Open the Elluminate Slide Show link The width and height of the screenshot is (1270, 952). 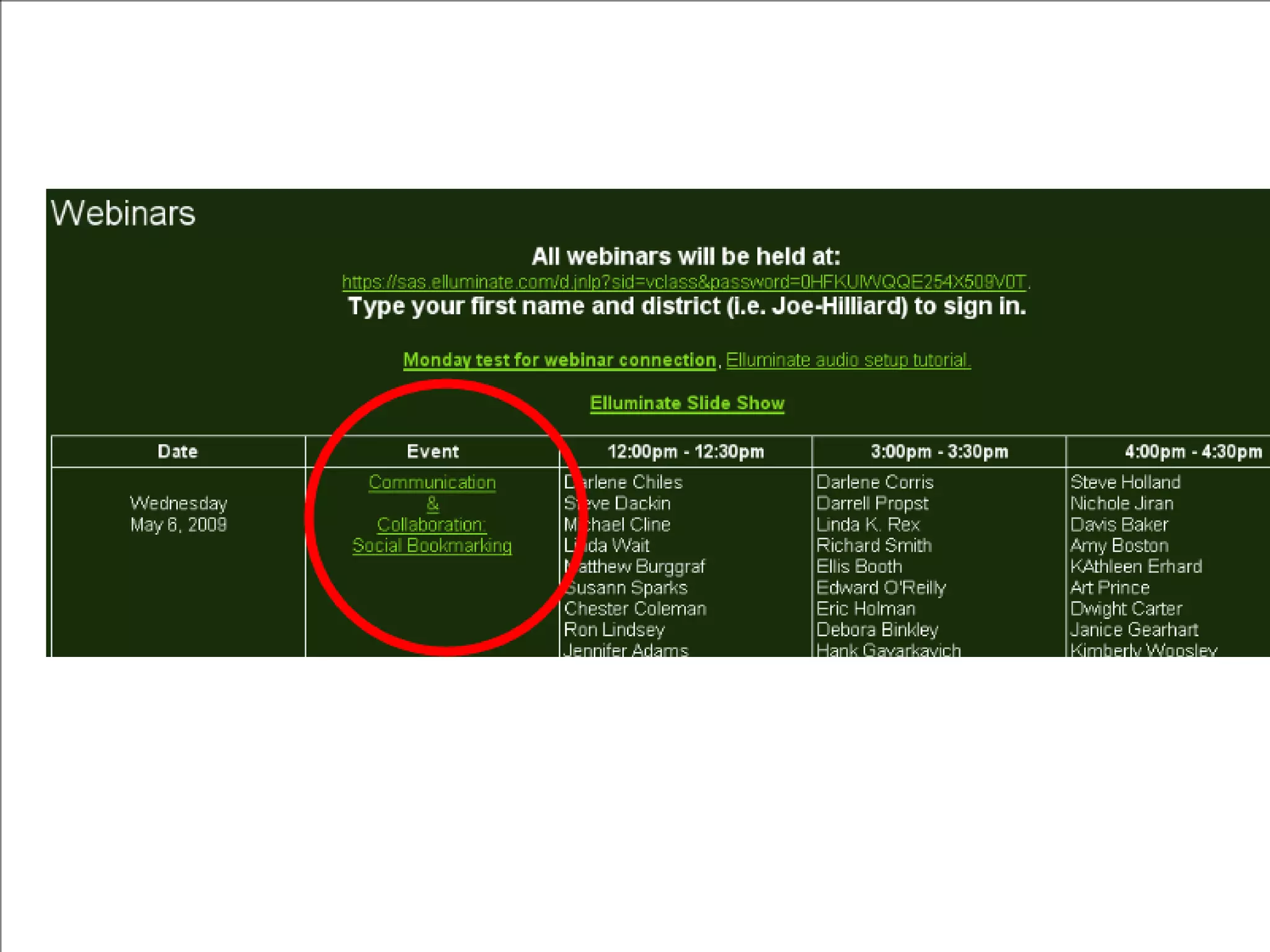tap(687, 403)
